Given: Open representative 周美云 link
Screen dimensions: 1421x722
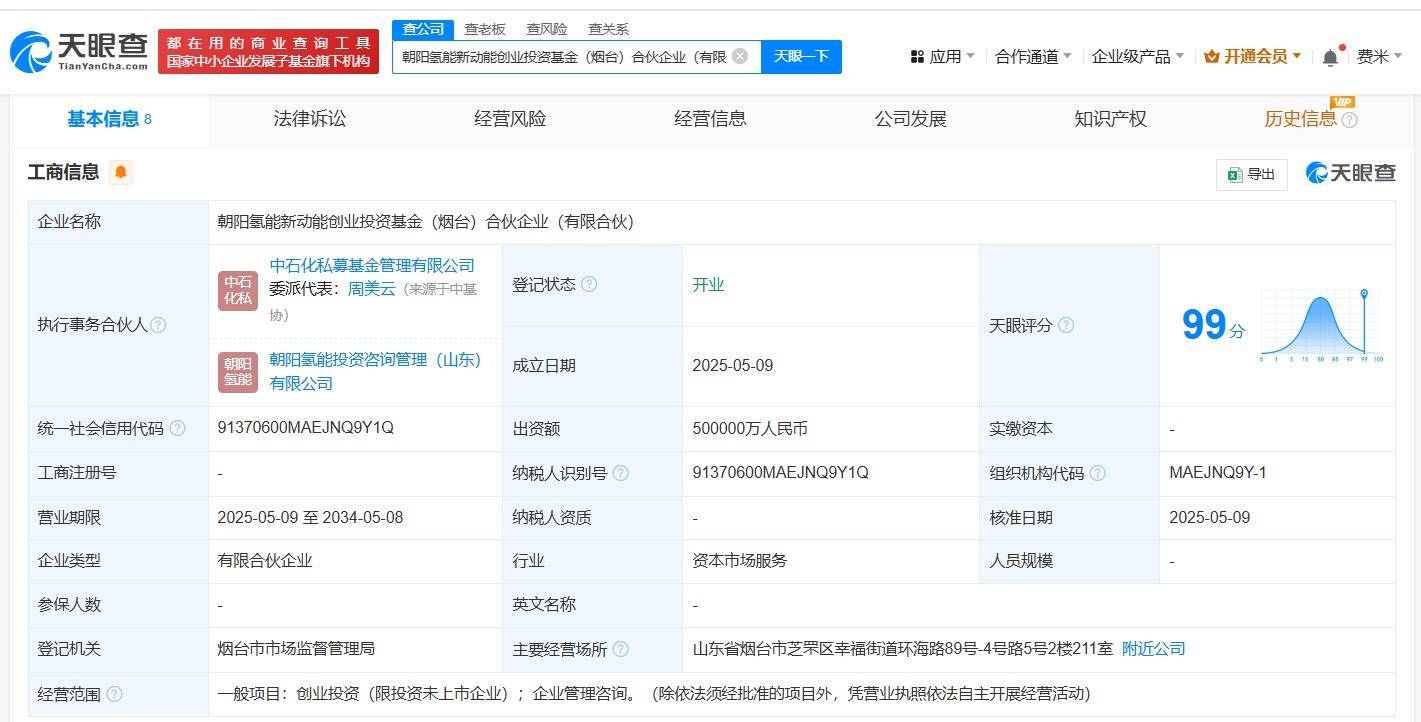Looking at the screenshot, I should (372, 289).
